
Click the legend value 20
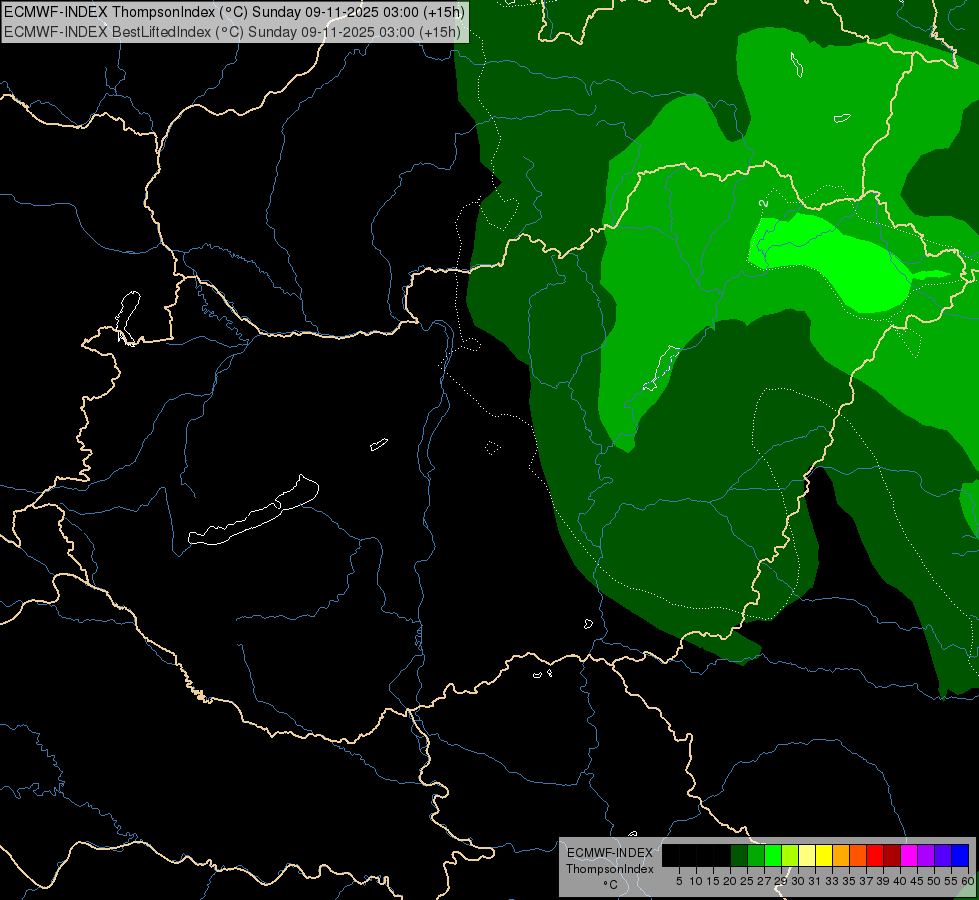click(x=730, y=881)
